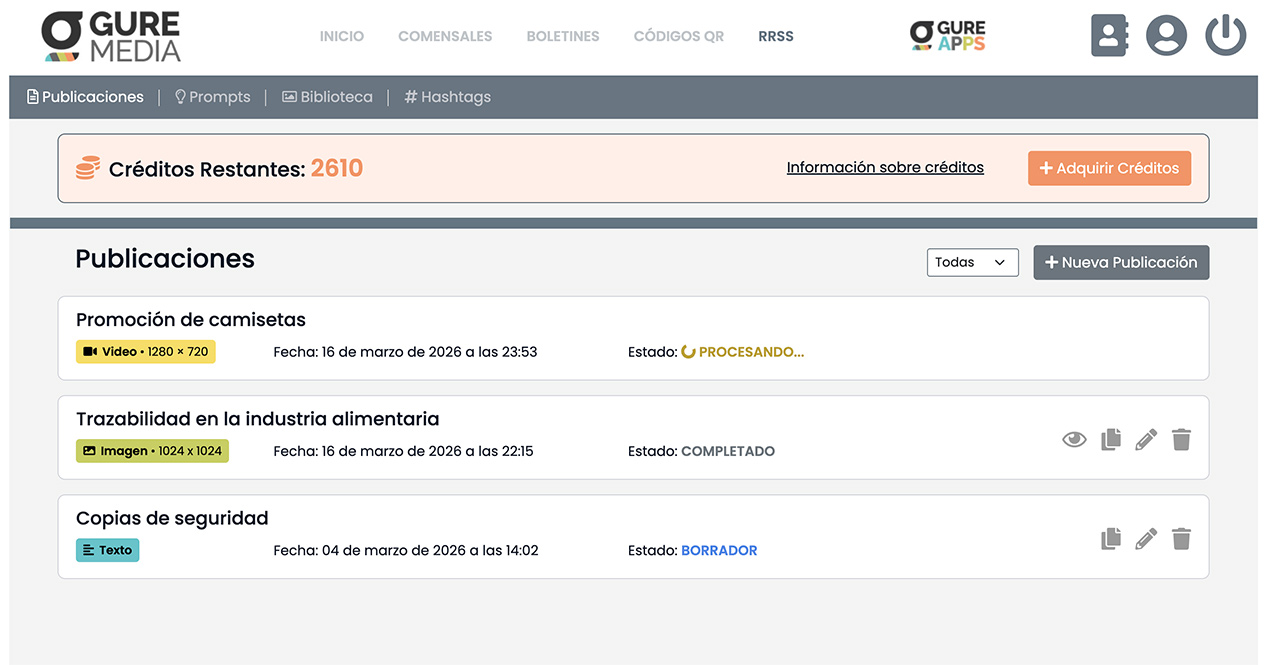Create a Nueva Publicación
1280x665 pixels.
coord(1120,262)
